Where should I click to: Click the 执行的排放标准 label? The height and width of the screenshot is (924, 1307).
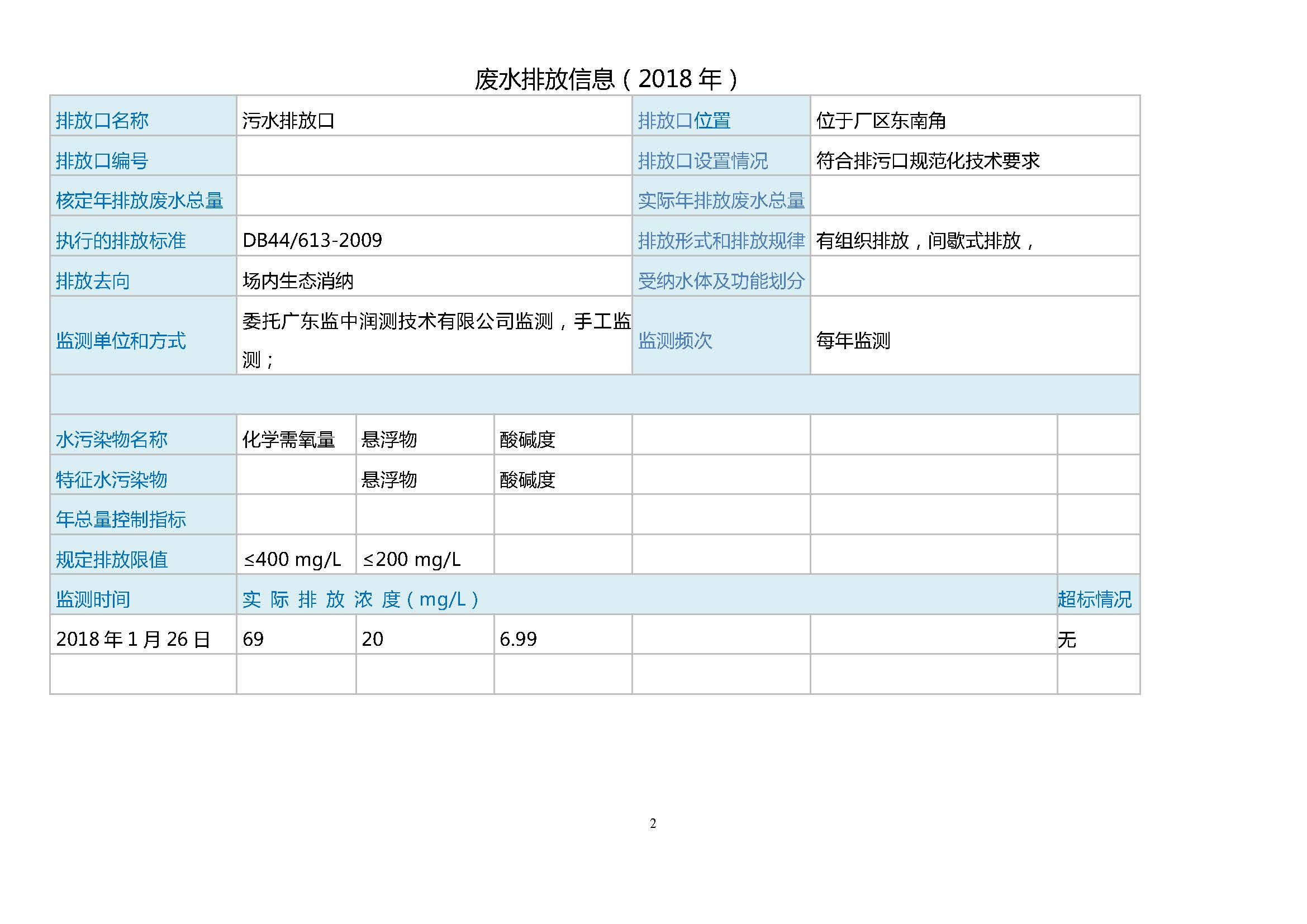[121, 241]
